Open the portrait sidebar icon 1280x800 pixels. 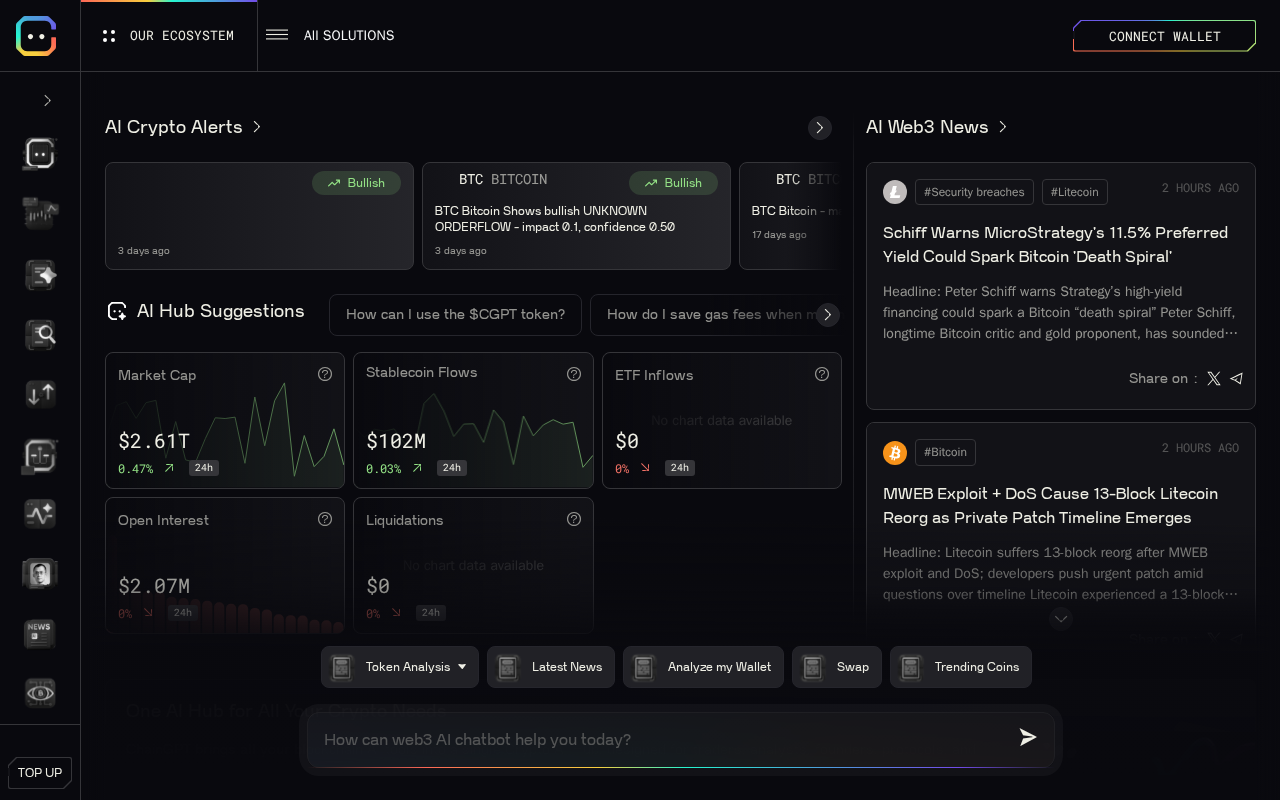point(40,573)
